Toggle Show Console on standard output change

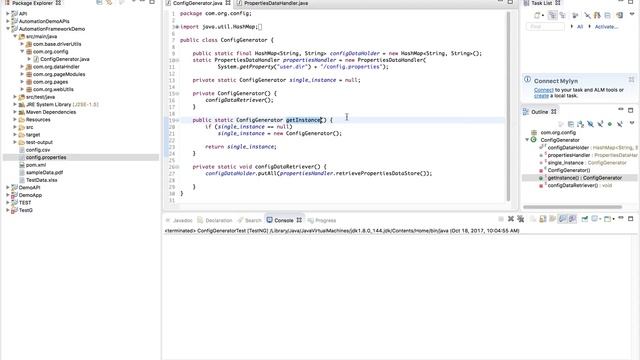pos(563,219)
